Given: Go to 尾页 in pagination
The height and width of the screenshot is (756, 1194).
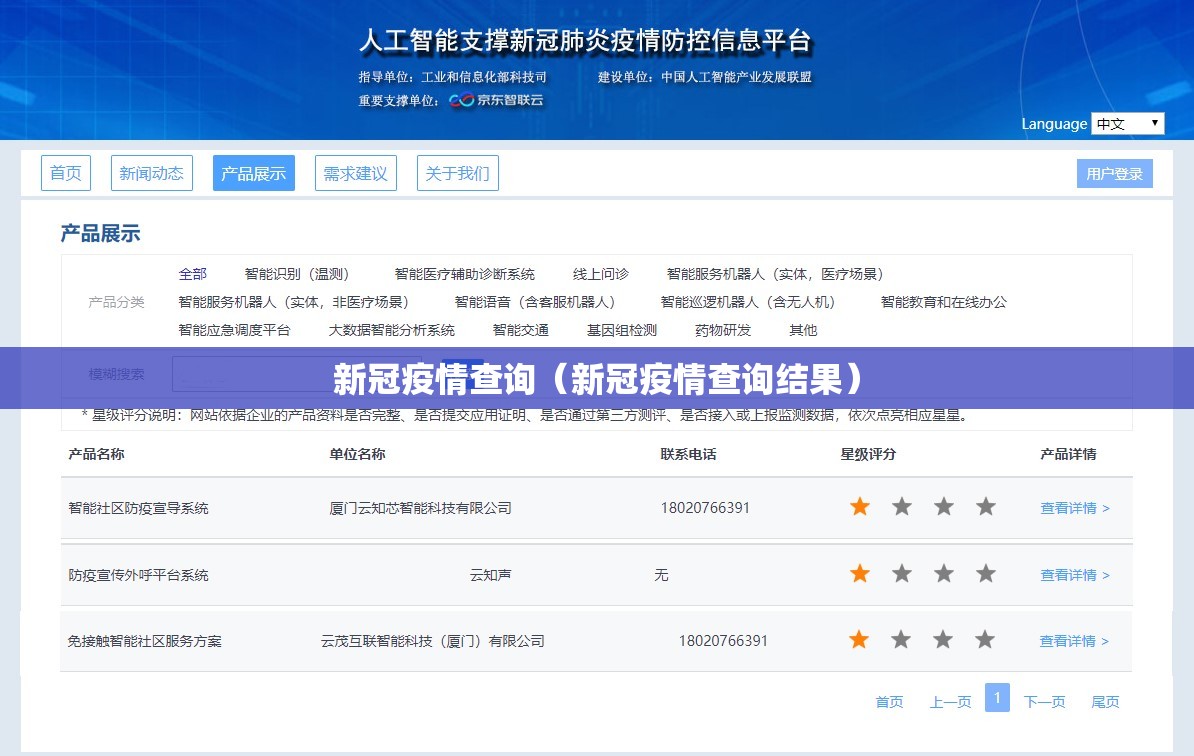Looking at the screenshot, I should pos(1106,702).
